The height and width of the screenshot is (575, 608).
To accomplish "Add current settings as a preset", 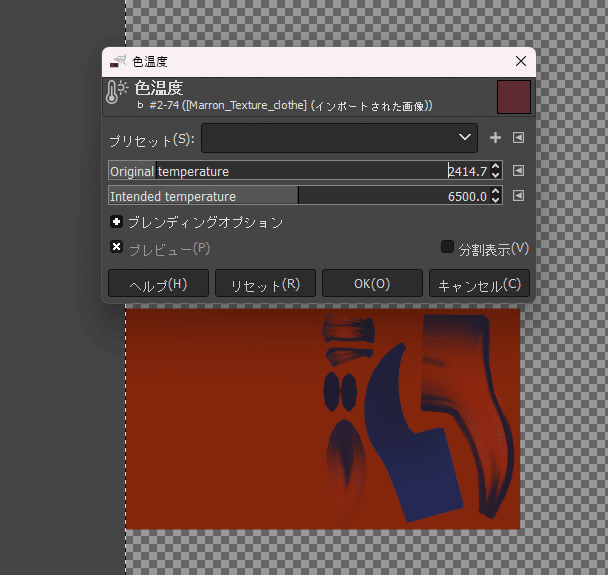I will pos(495,138).
